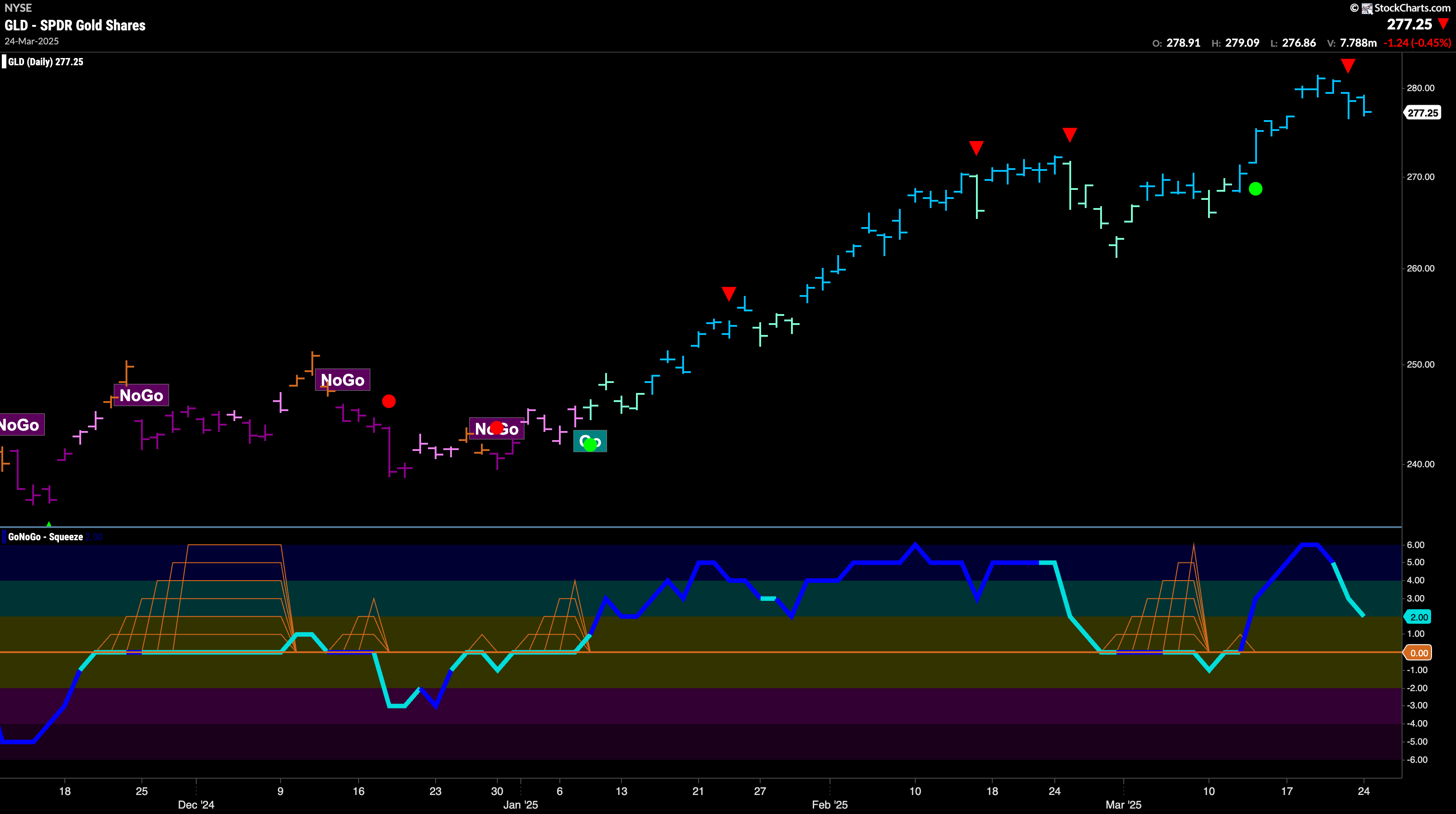
Task: Click the red triangle marker near Jan 27
Action: [728, 293]
